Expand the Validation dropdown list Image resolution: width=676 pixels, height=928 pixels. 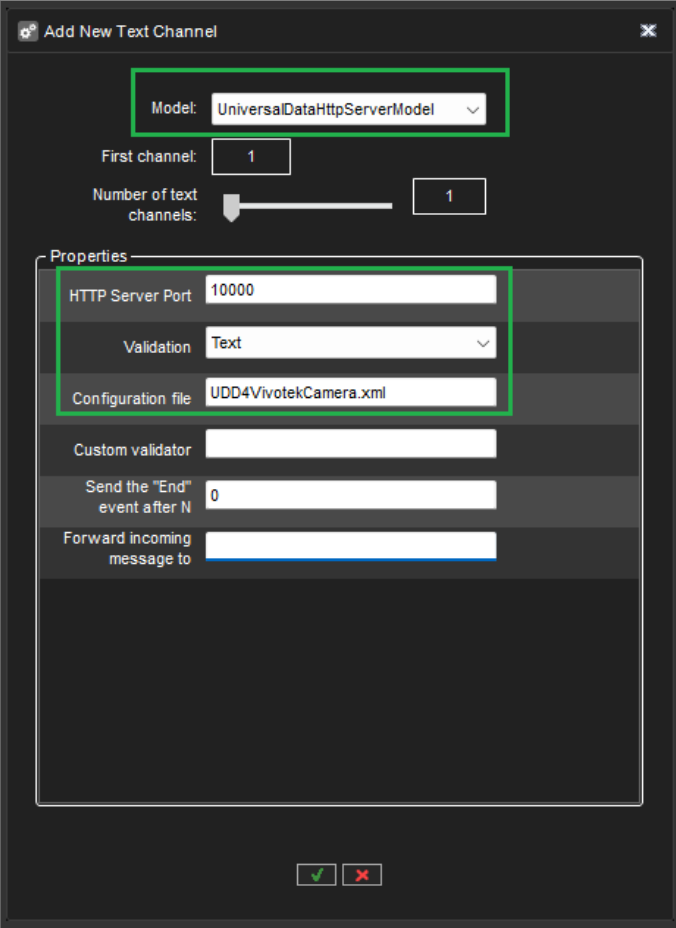click(350, 343)
